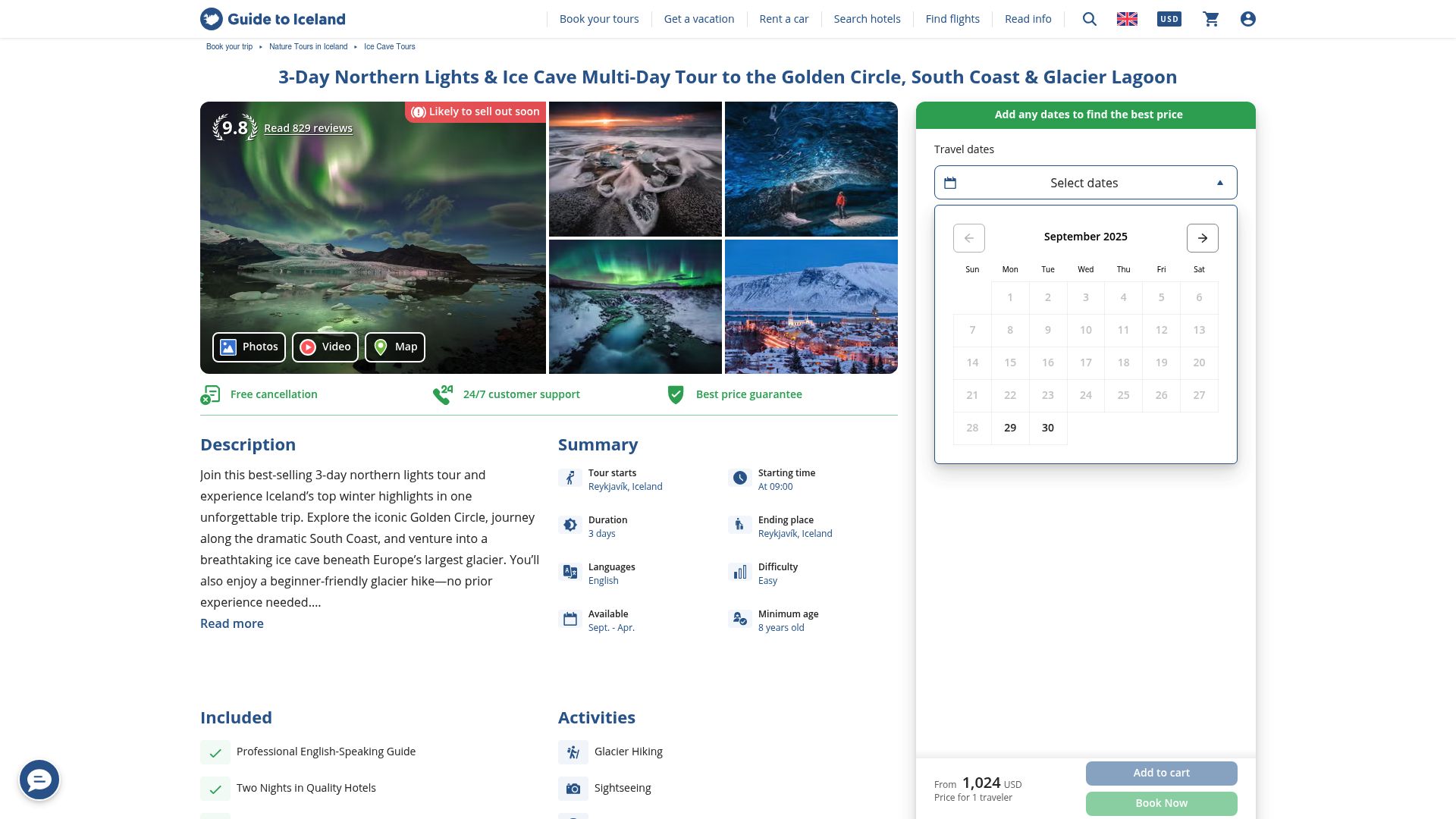The width and height of the screenshot is (1456, 819).
Task: Select September 29 in calendar
Action: click(1010, 428)
